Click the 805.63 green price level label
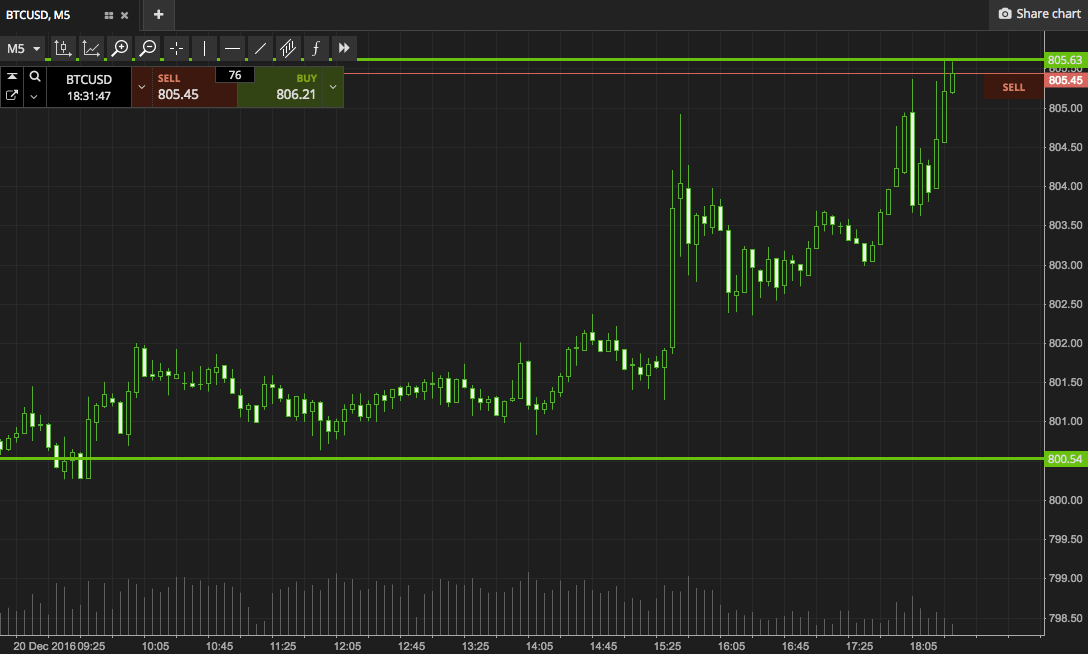 (1064, 60)
